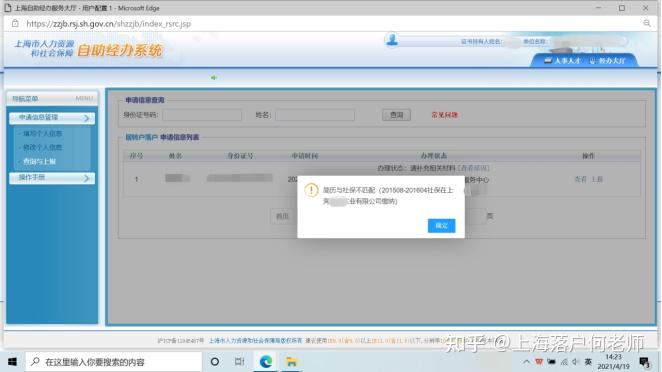Click the 身份证号码 input field
662x372 pixels.
coord(202,115)
